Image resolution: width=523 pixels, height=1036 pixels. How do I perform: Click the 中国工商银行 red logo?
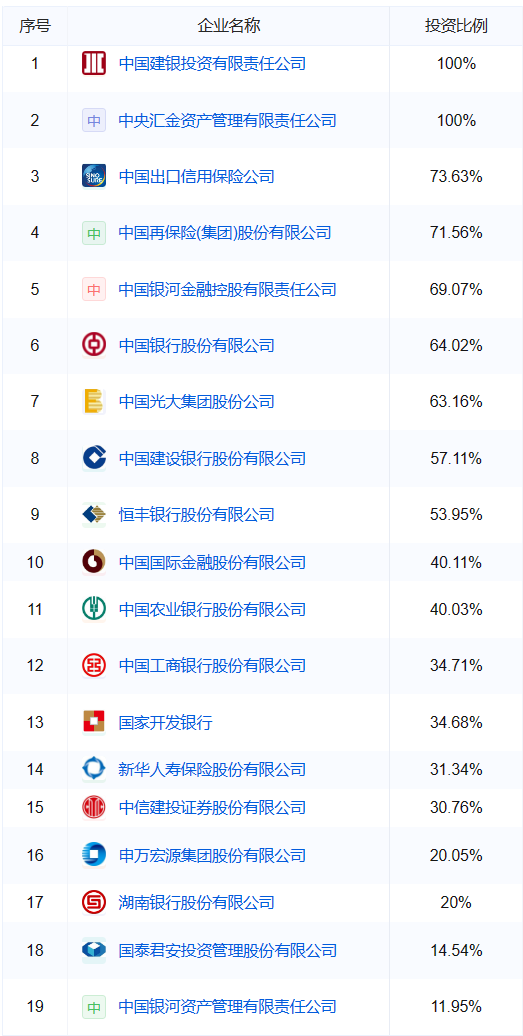click(94, 665)
